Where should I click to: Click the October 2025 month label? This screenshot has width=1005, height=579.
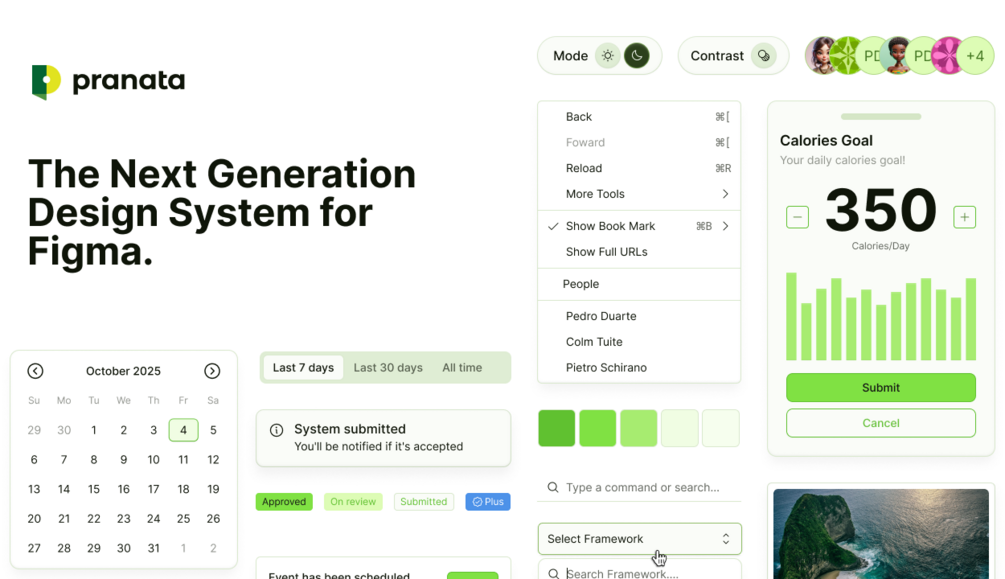[123, 371]
